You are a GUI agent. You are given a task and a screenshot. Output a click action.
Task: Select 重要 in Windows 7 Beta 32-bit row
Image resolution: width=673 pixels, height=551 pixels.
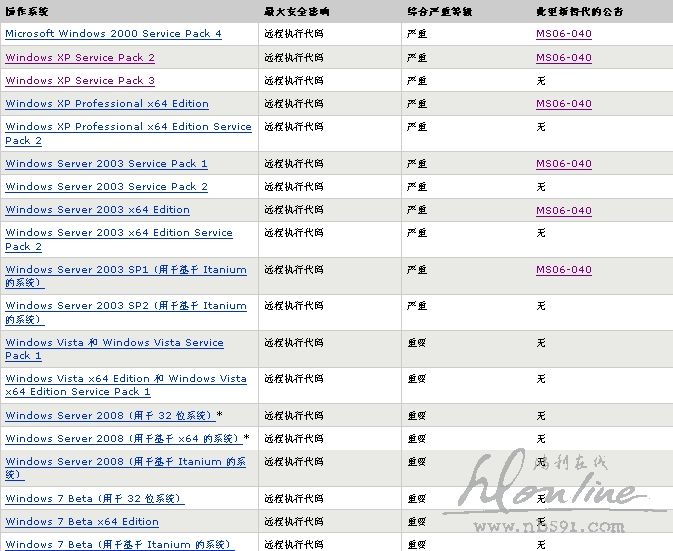[x=417, y=499]
